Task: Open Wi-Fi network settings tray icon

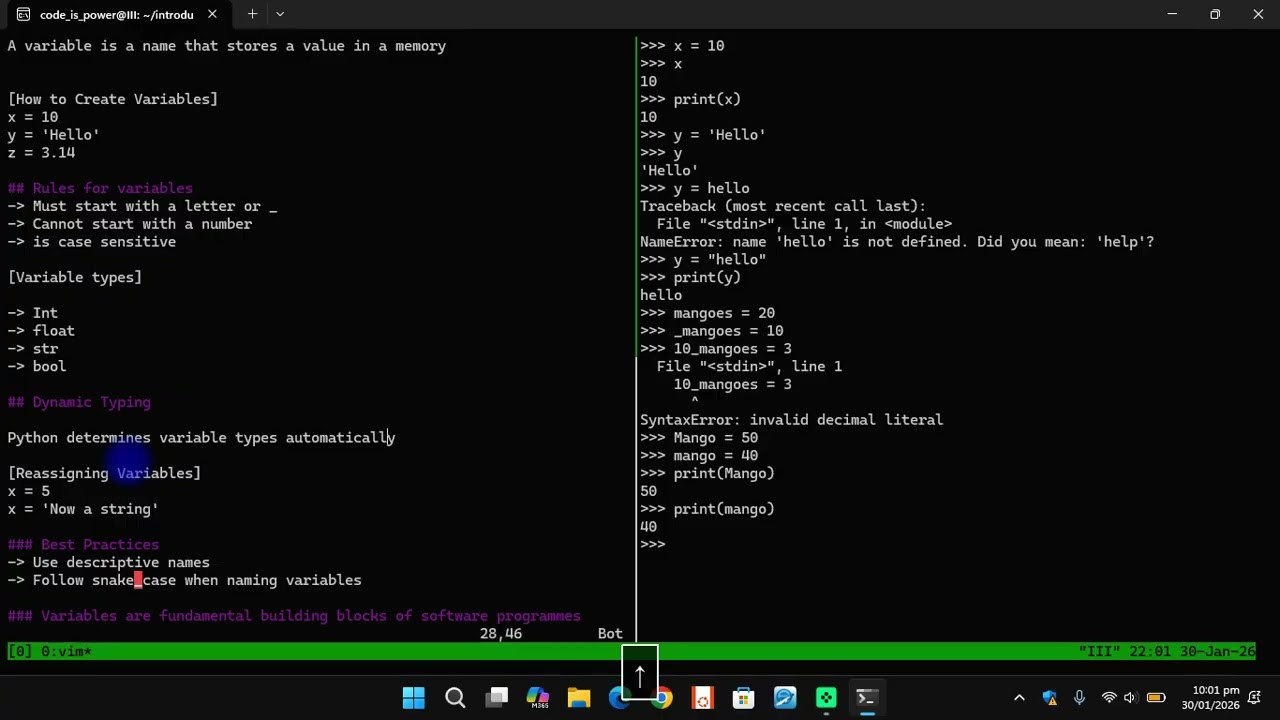Action: click(1108, 698)
